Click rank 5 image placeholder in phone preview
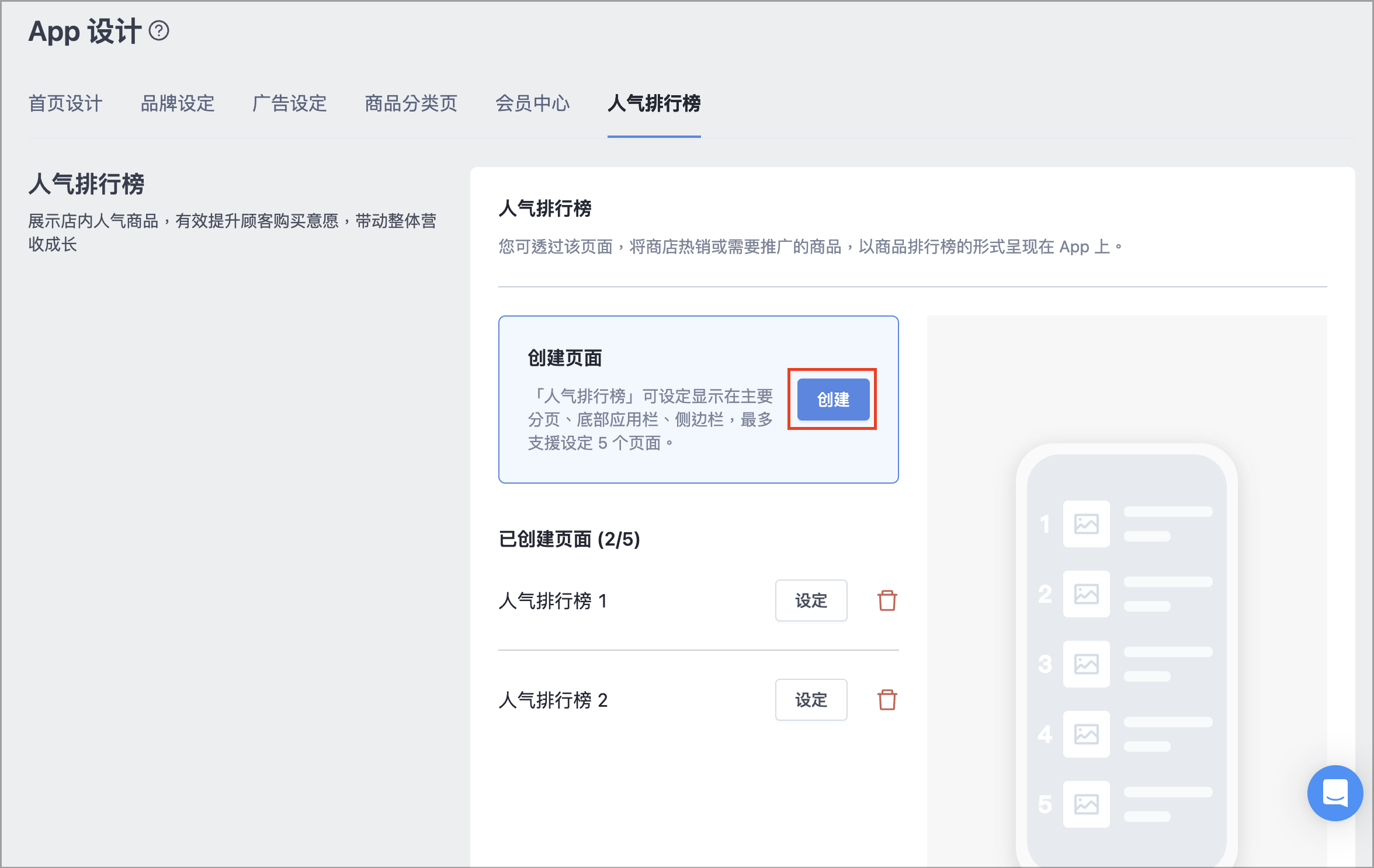This screenshot has width=1374, height=868. [x=1086, y=804]
